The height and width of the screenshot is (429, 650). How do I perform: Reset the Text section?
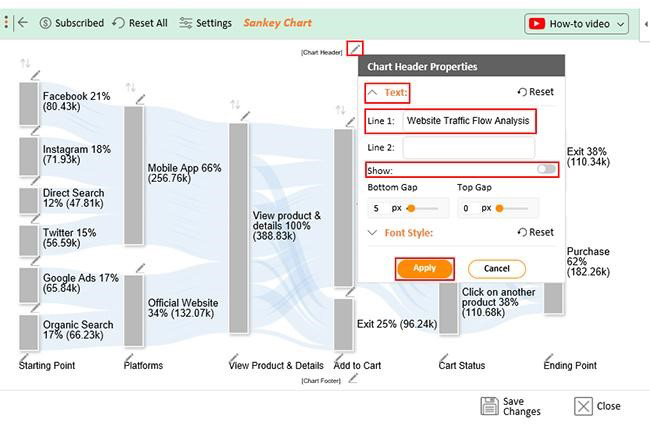tap(536, 92)
